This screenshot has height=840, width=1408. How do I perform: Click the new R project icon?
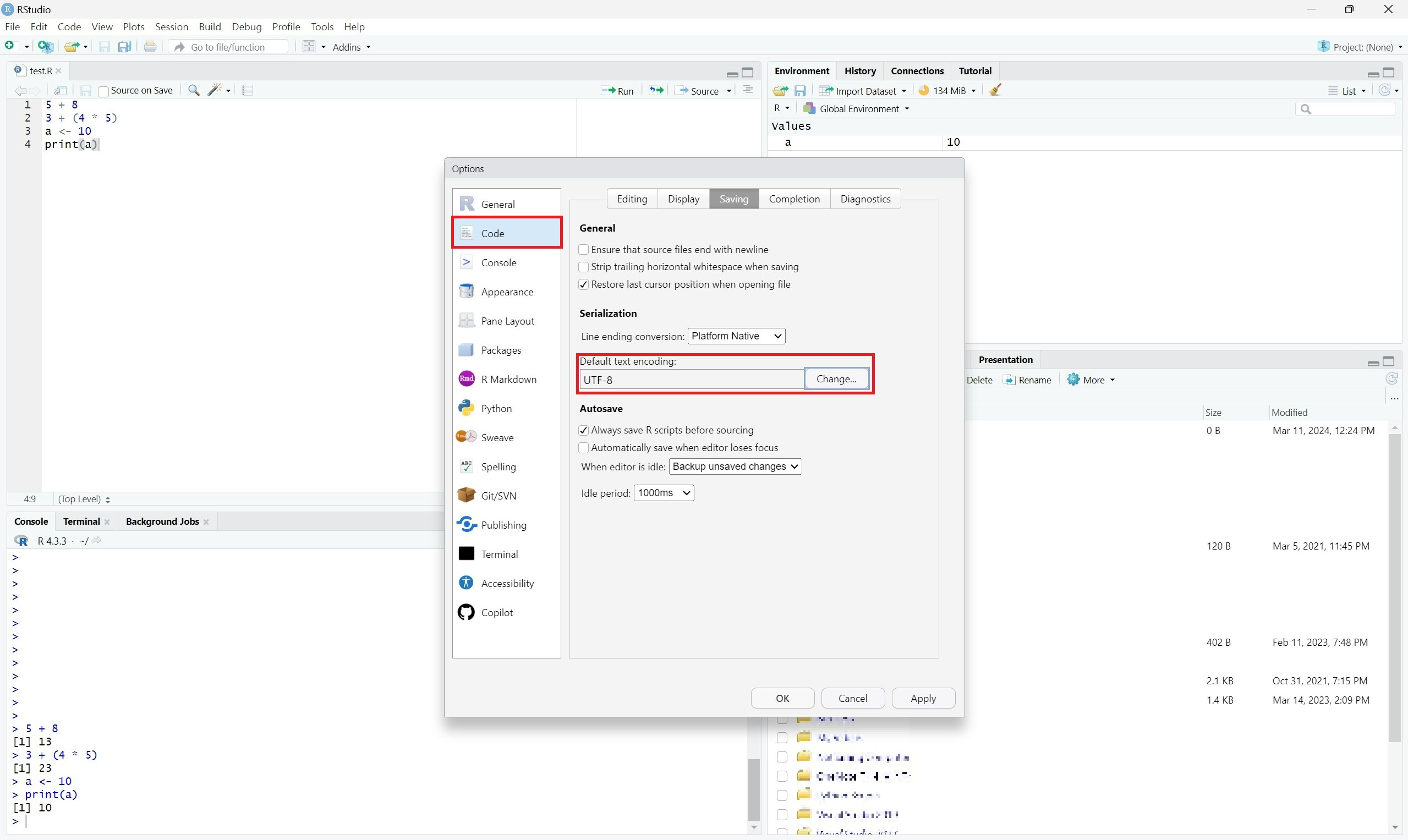(45, 46)
